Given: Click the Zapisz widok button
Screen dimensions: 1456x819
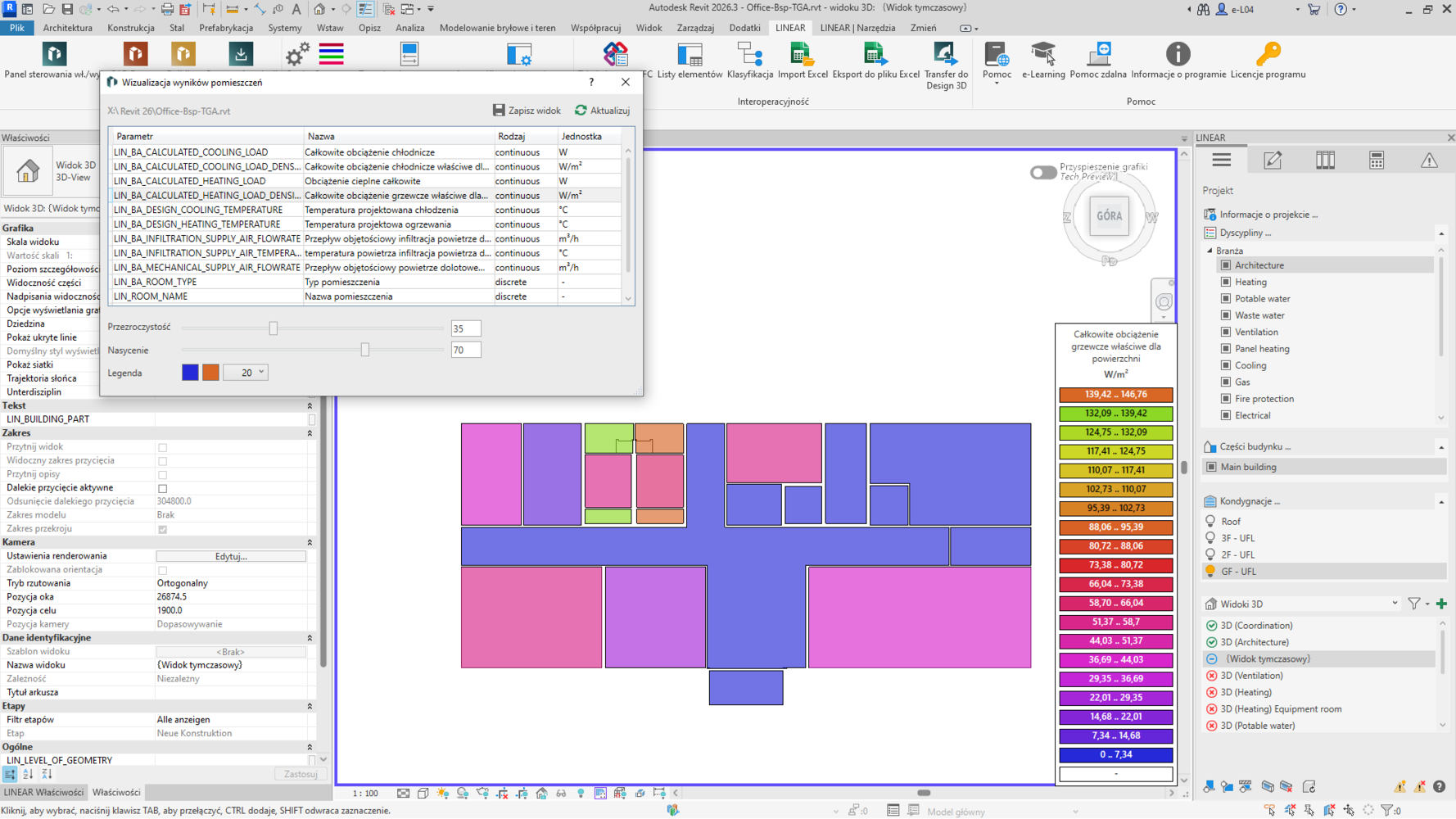Looking at the screenshot, I should (527, 111).
